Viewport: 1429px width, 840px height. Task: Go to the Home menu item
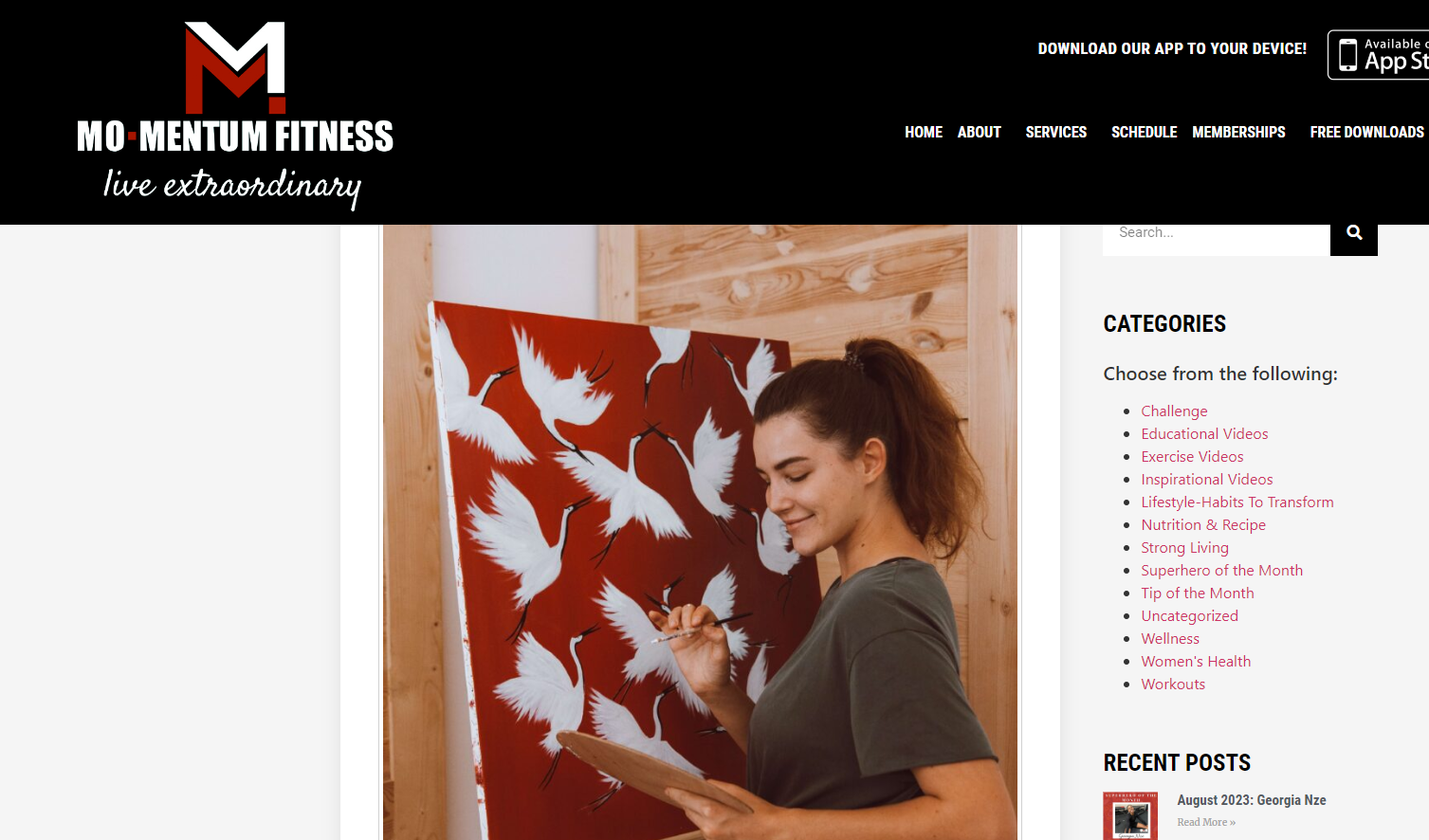point(924,132)
